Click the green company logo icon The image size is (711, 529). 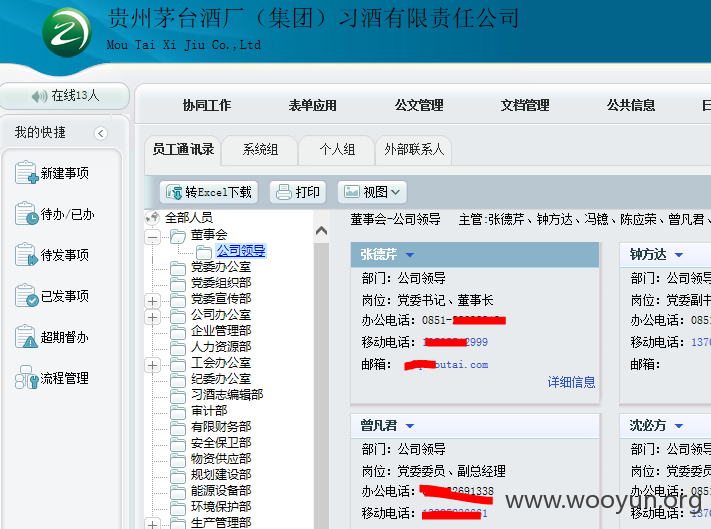pyautogui.click(x=67, y=33)
